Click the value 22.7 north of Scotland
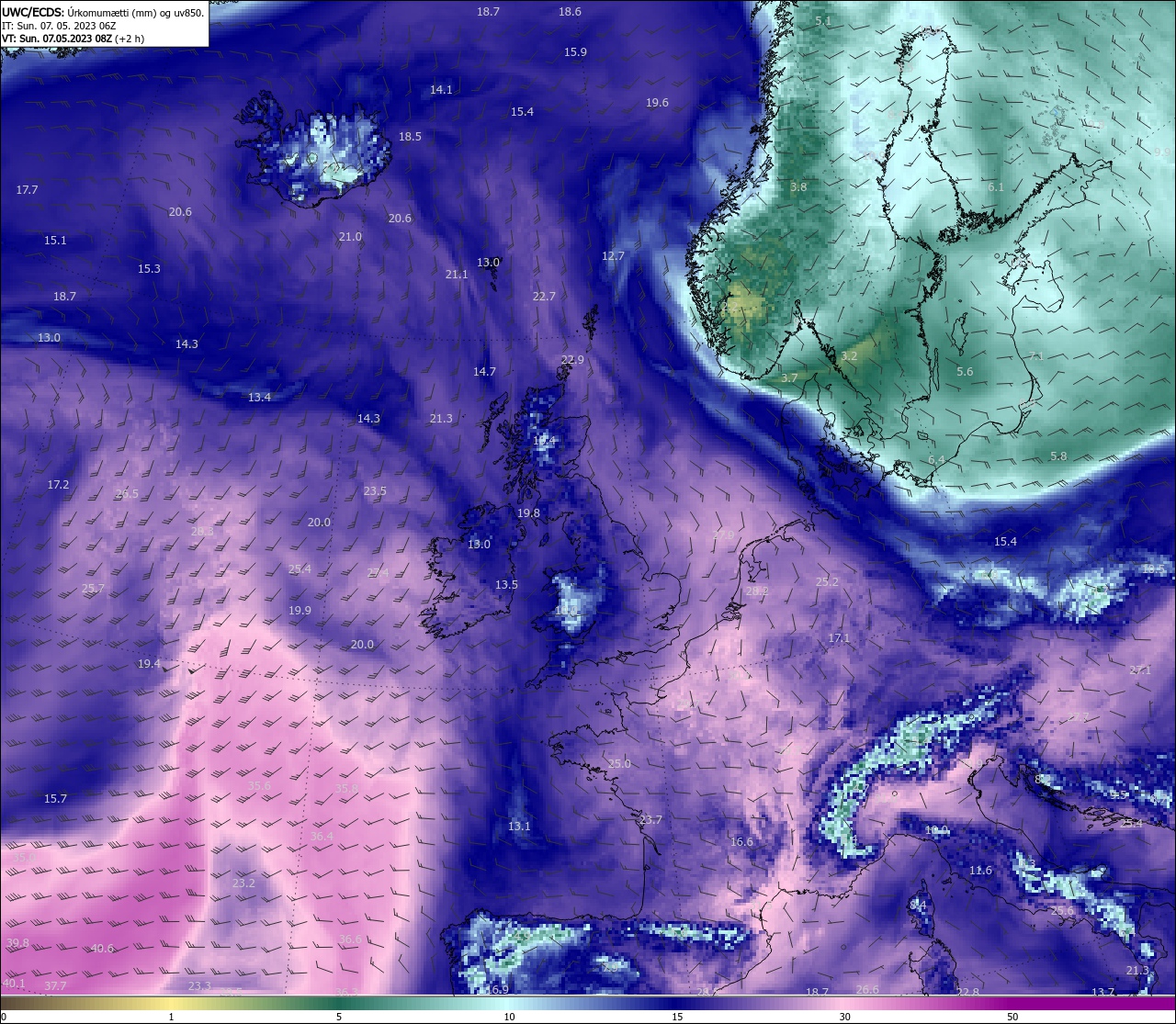 point(544,297)
